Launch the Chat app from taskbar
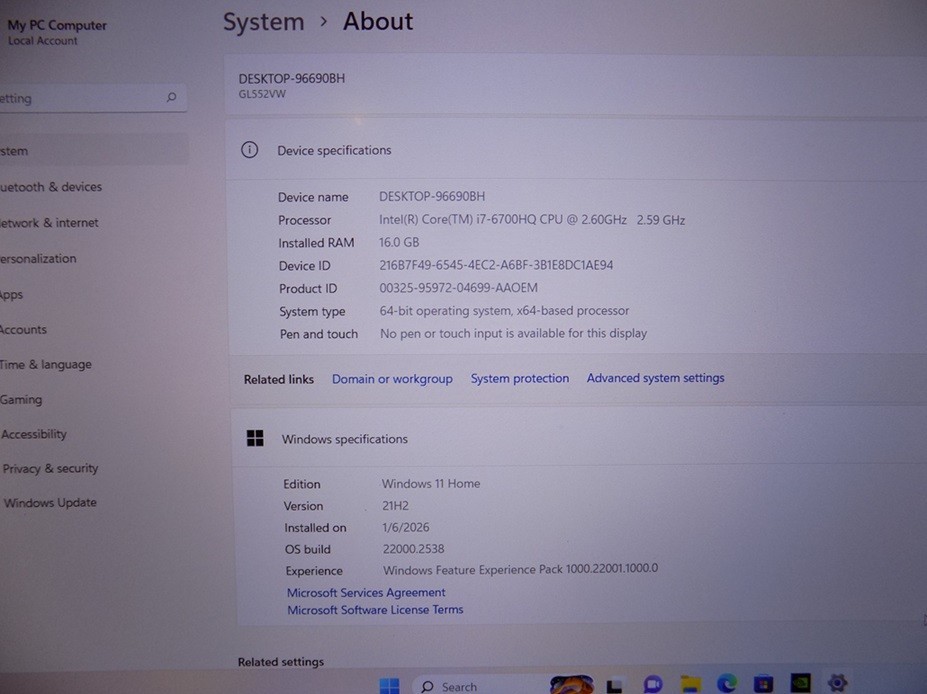Screen dimensions: 927x694 click(653, 685)
